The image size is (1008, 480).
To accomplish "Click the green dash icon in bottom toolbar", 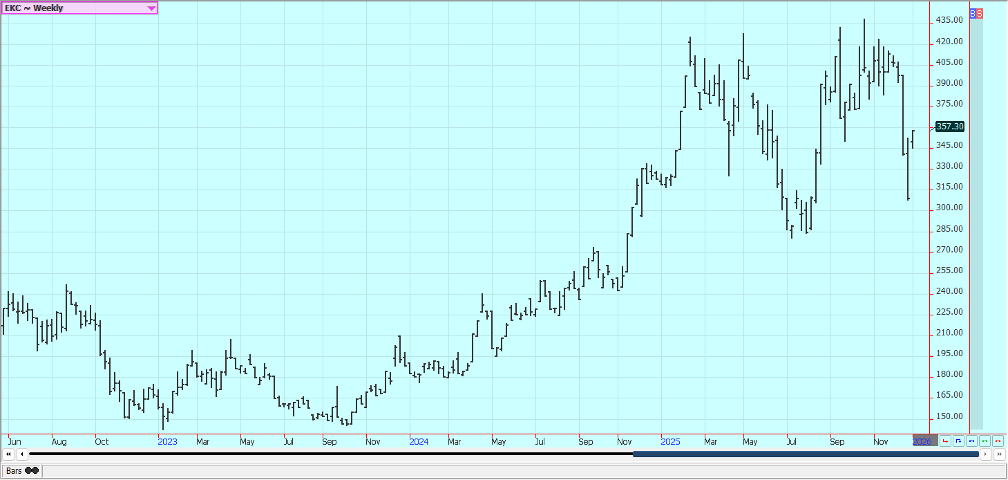I will point(984,441).
